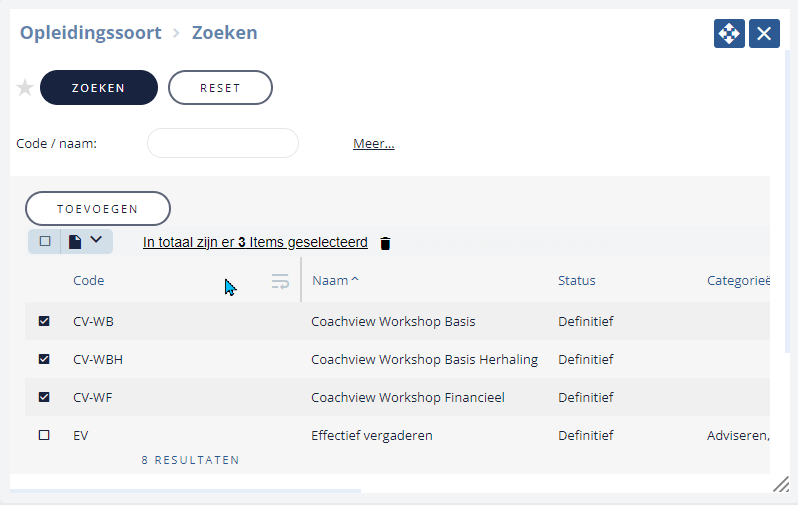Click the Status column header
Screen dimensions: 798x505
577,280
